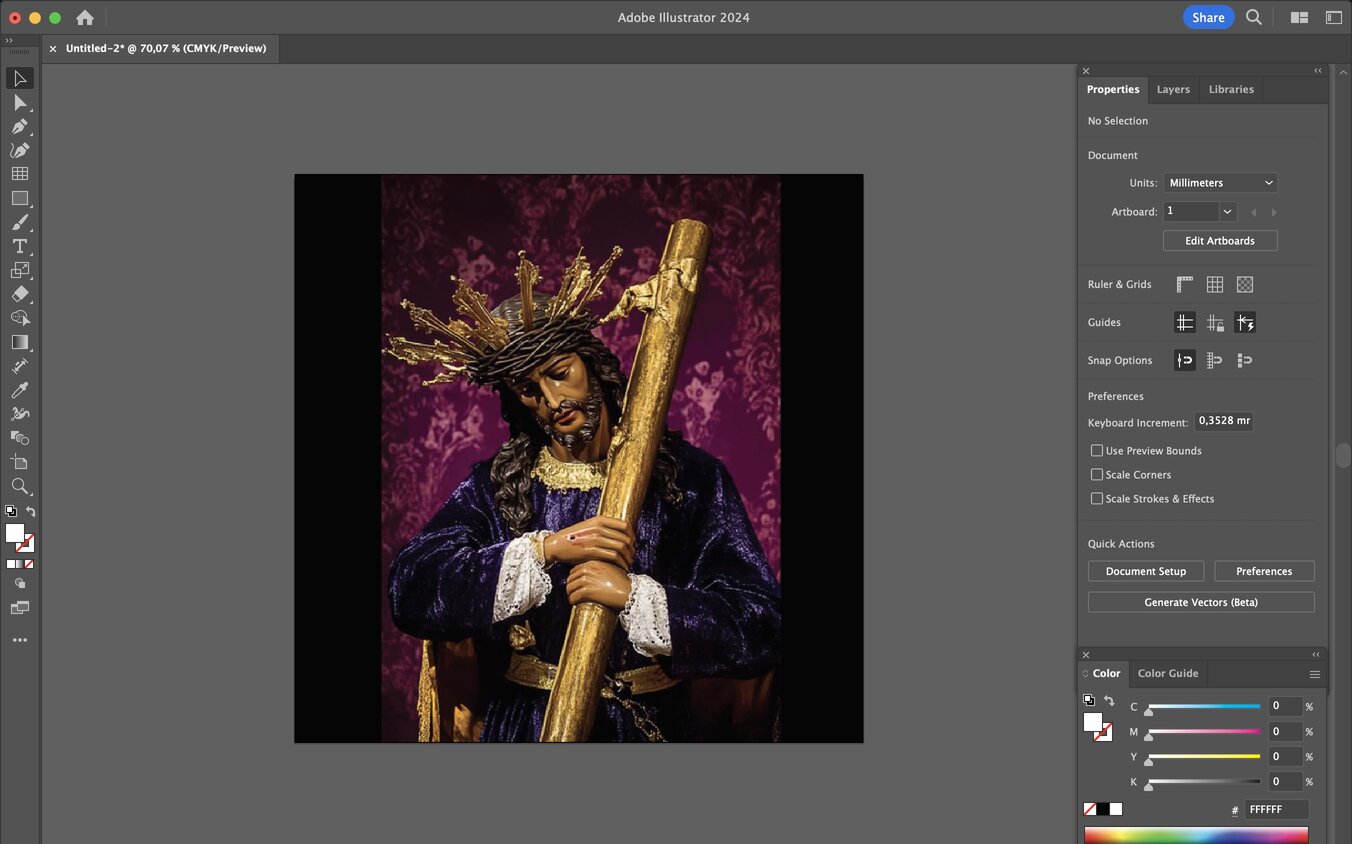The image size is (1352, 844).
Task: Click the Share button
Action: pos(1208,17)
